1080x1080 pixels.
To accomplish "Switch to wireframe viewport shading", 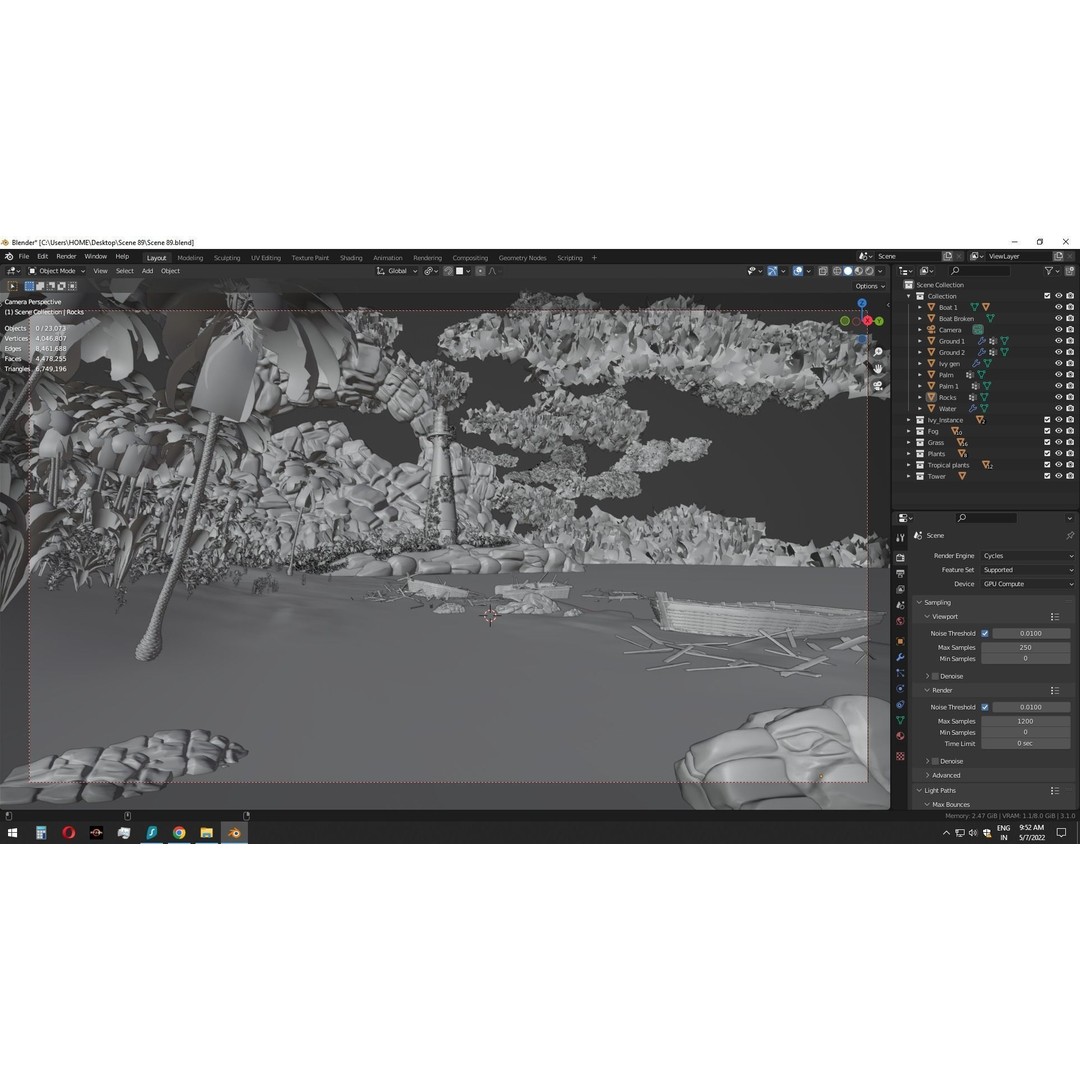I will coord(837,271).
